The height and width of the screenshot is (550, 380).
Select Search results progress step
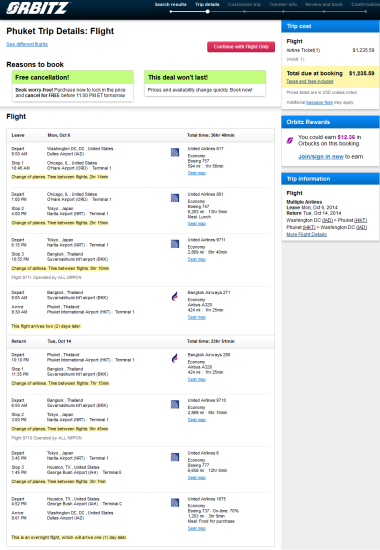(171, 5)
